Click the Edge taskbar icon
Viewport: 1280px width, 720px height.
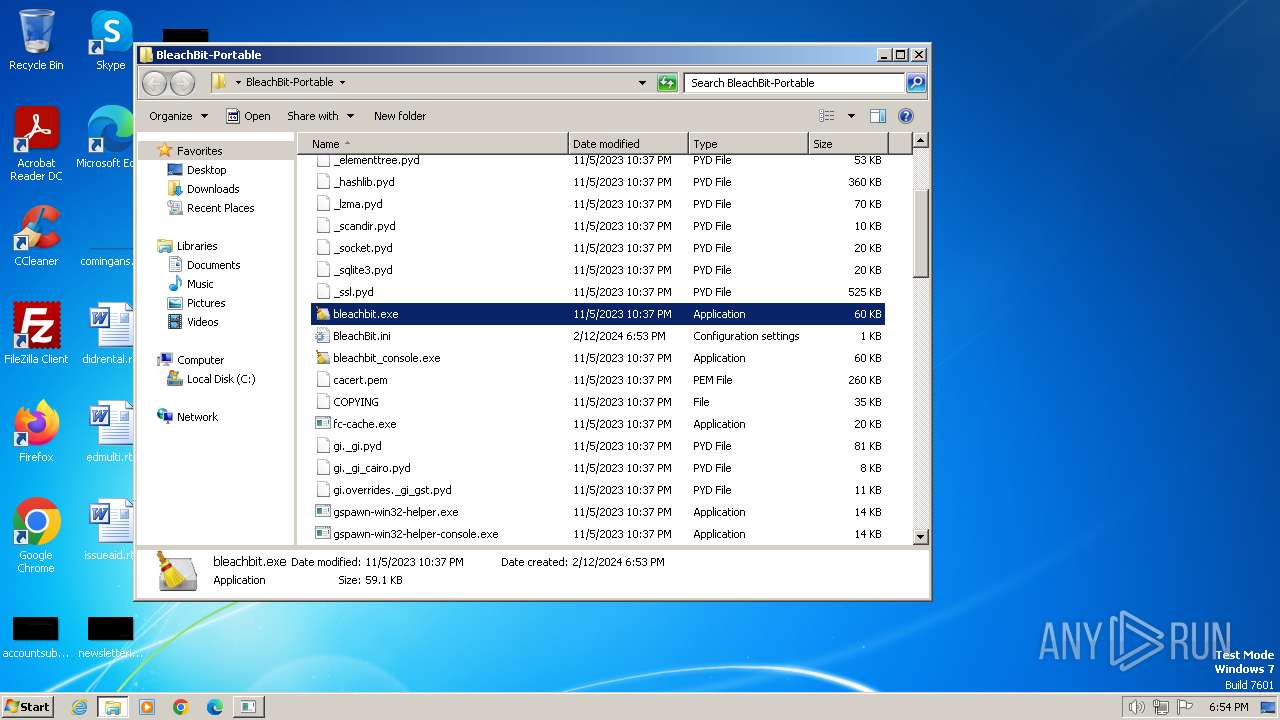[x=215, y=707]
